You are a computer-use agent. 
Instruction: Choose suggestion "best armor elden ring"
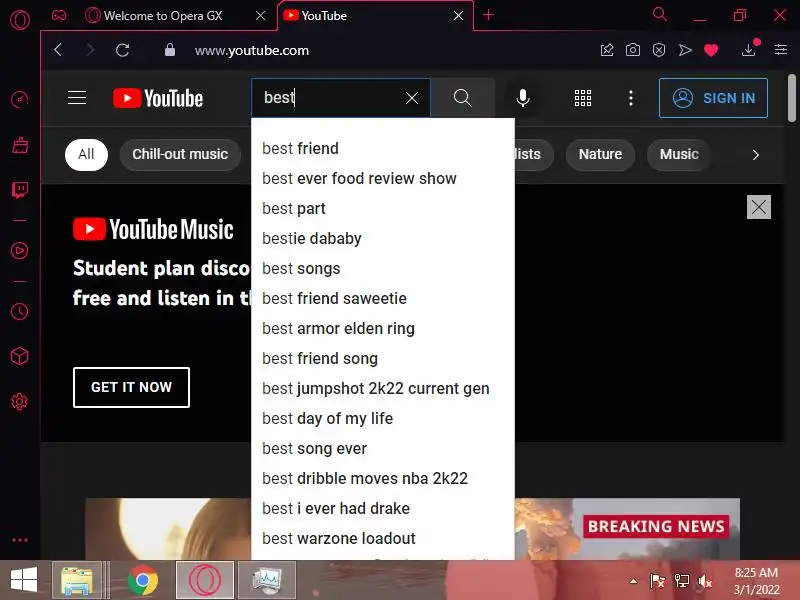[x=383, y=329]
